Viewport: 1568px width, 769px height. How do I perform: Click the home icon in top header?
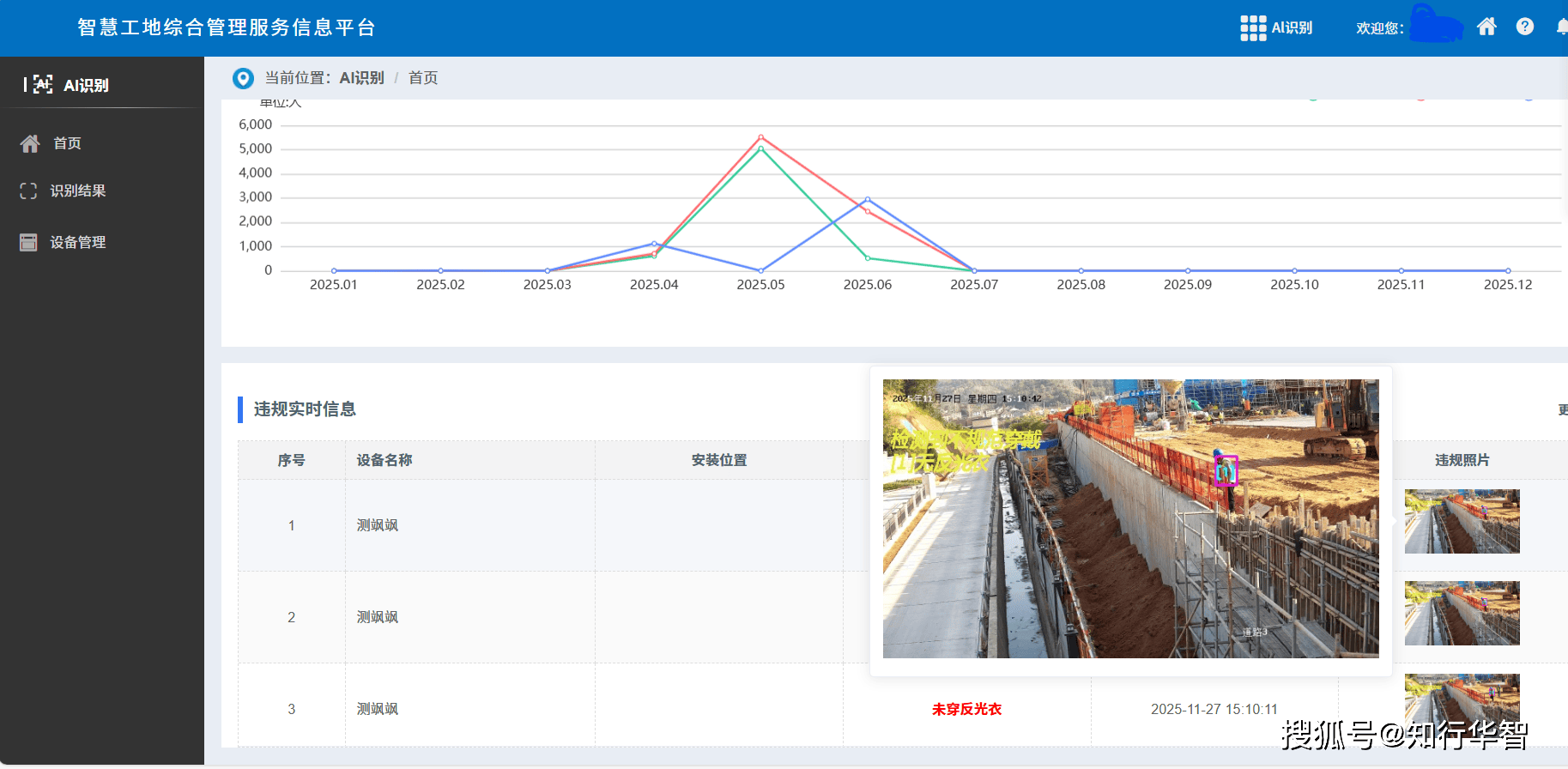(1486, 27)
